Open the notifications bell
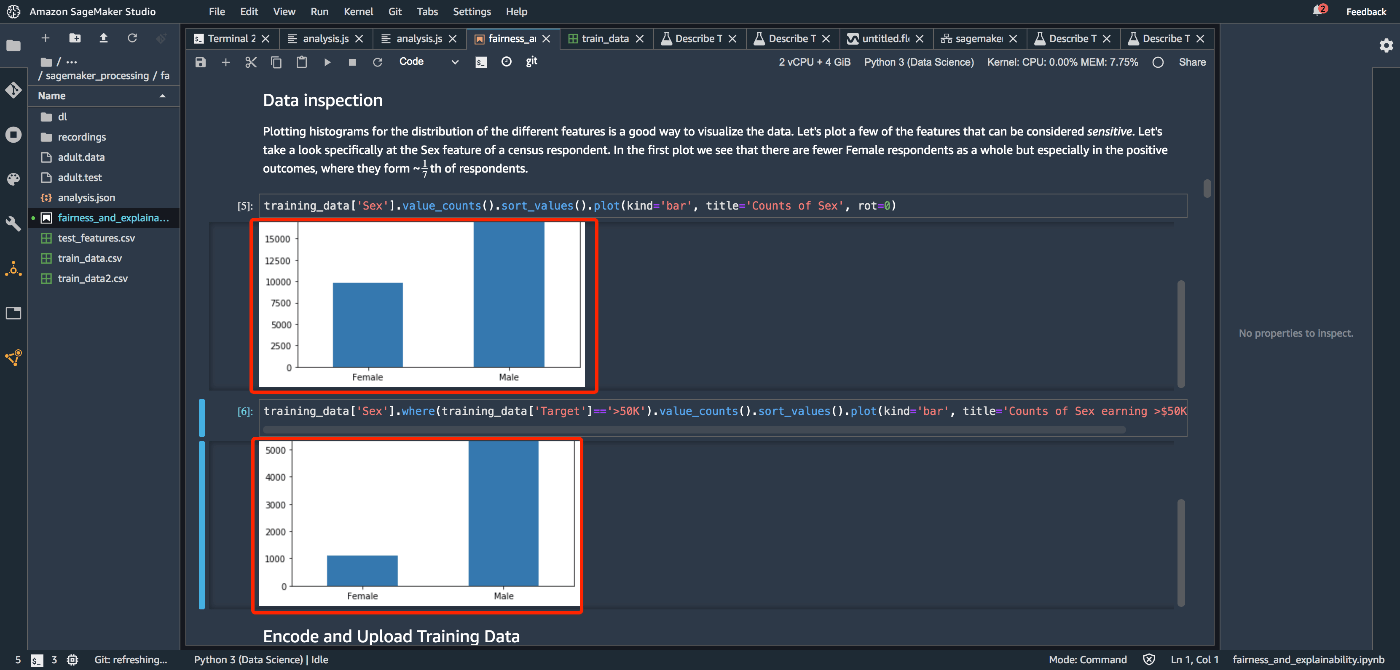Image resolution: width=1400 pixels, height=670 pixels. [x=1320, y=11]
